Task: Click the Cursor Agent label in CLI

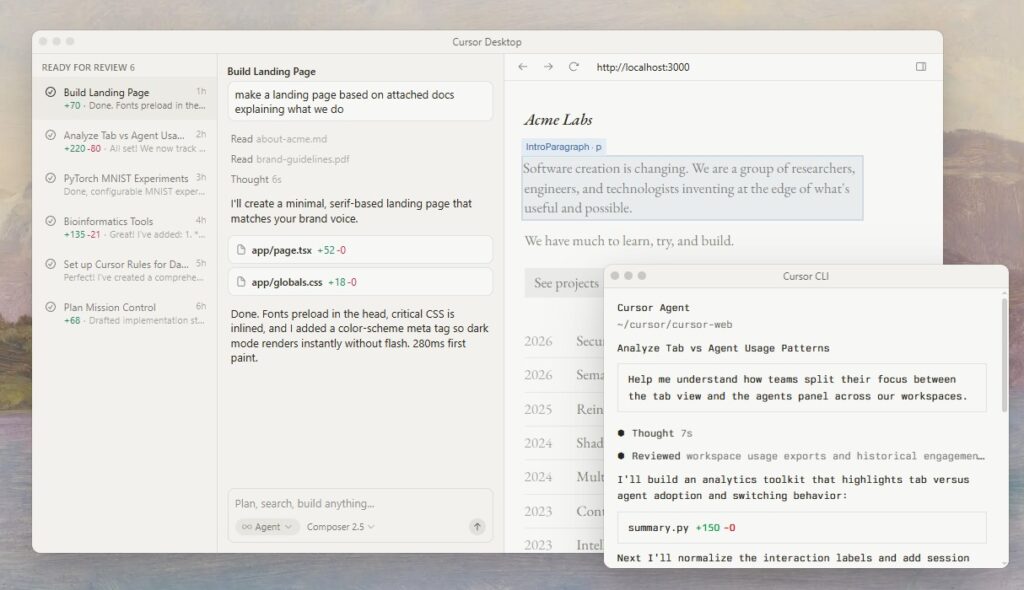Action: pos(653,308)
